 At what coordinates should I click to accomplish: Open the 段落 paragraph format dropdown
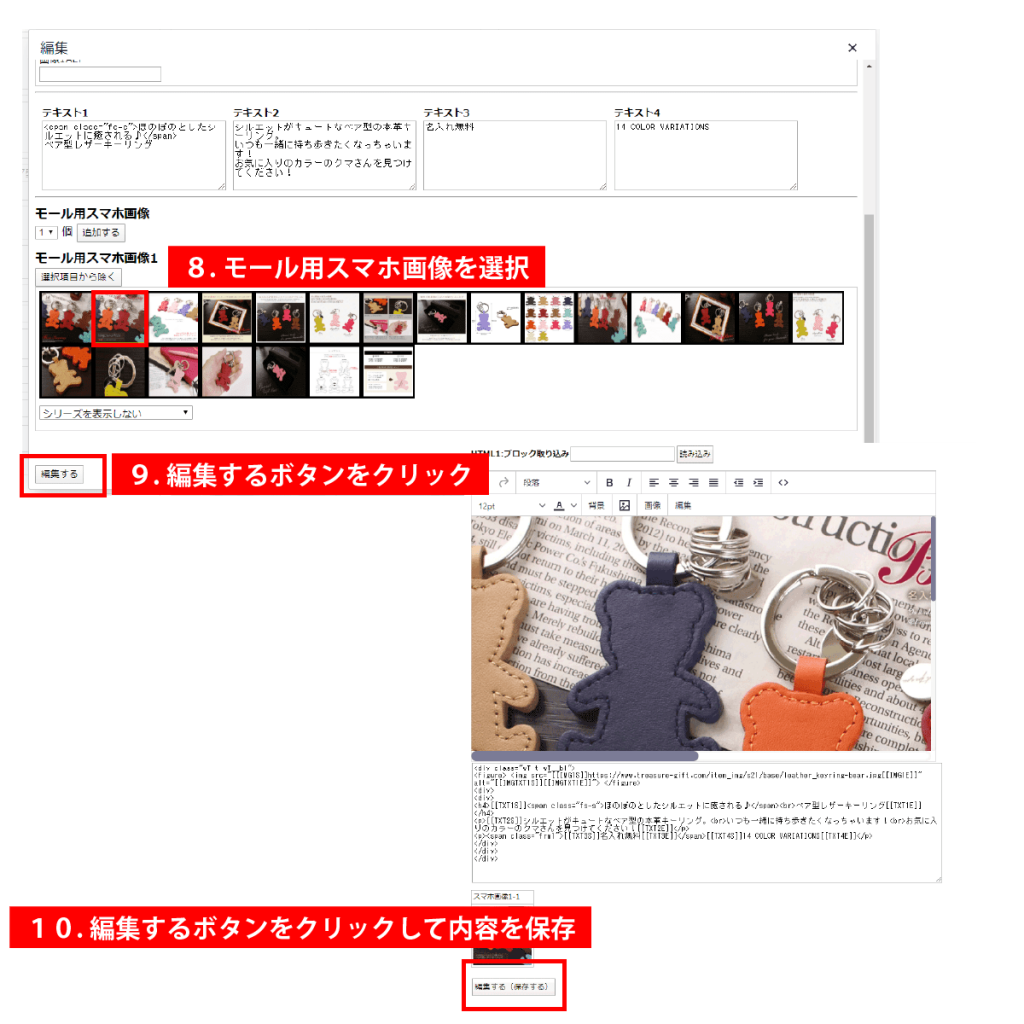click(556, 483)
